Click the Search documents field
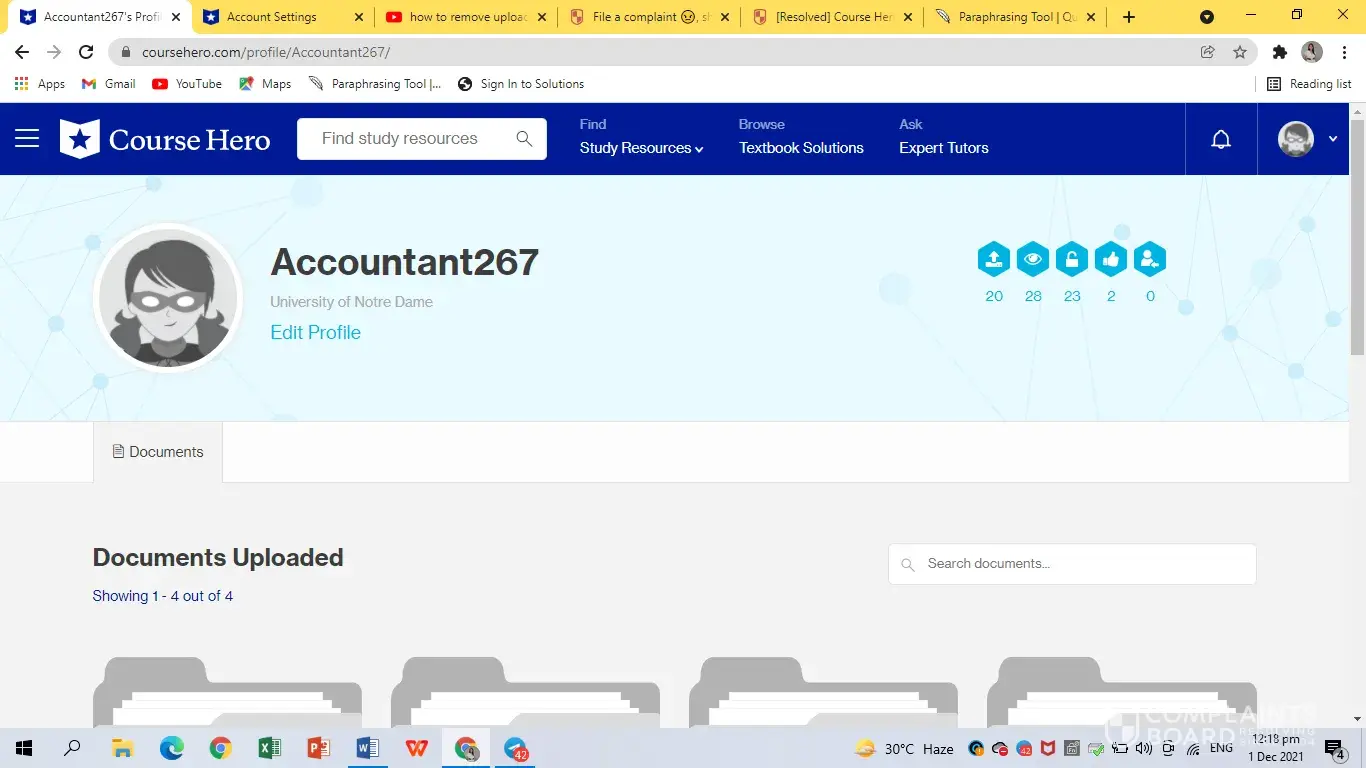1366x768 pixels. [x=1072, y=564]
